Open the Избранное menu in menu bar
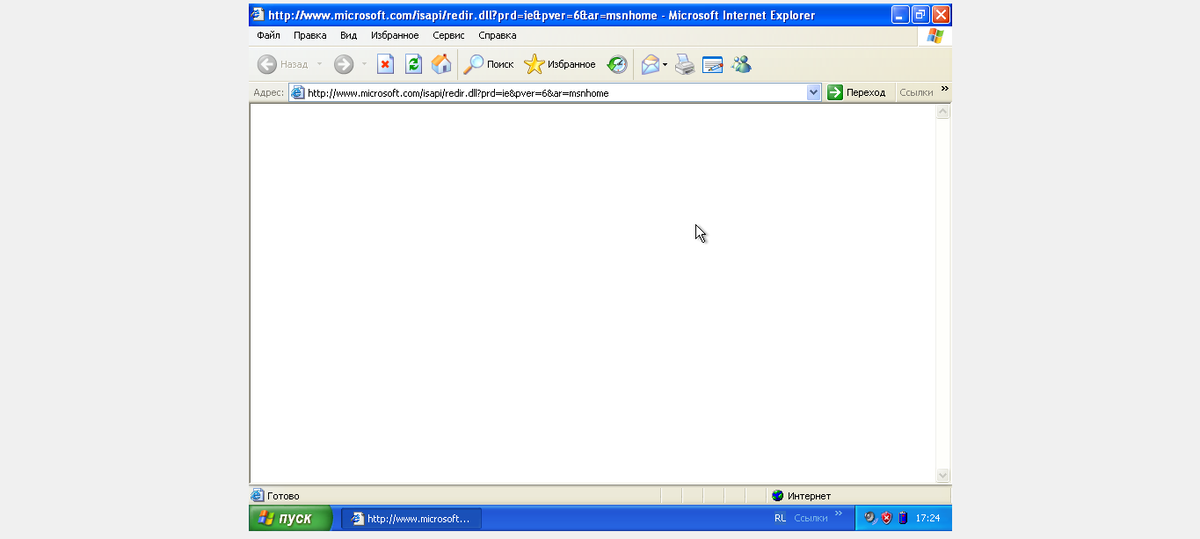 coord(395,35)
